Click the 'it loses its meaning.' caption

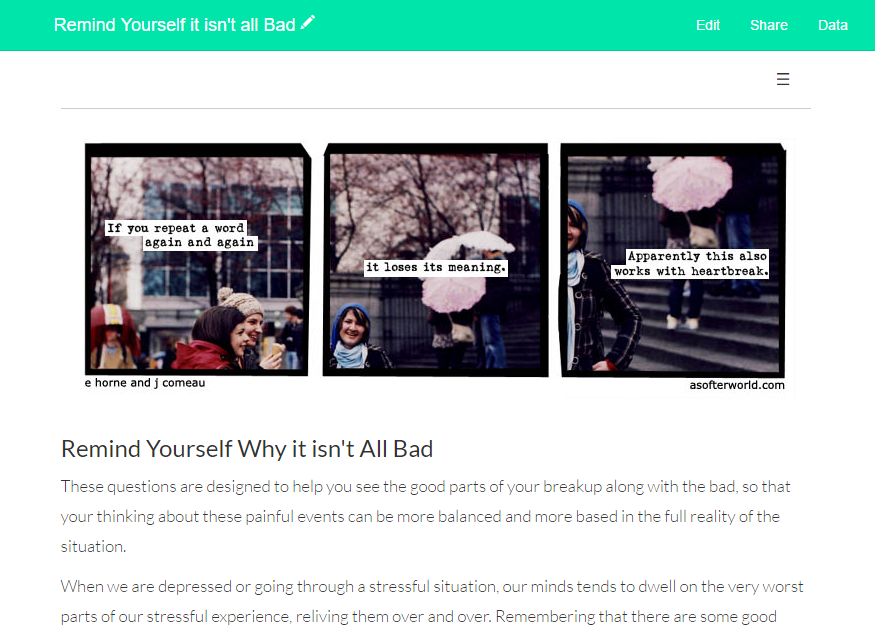(436, 267)
